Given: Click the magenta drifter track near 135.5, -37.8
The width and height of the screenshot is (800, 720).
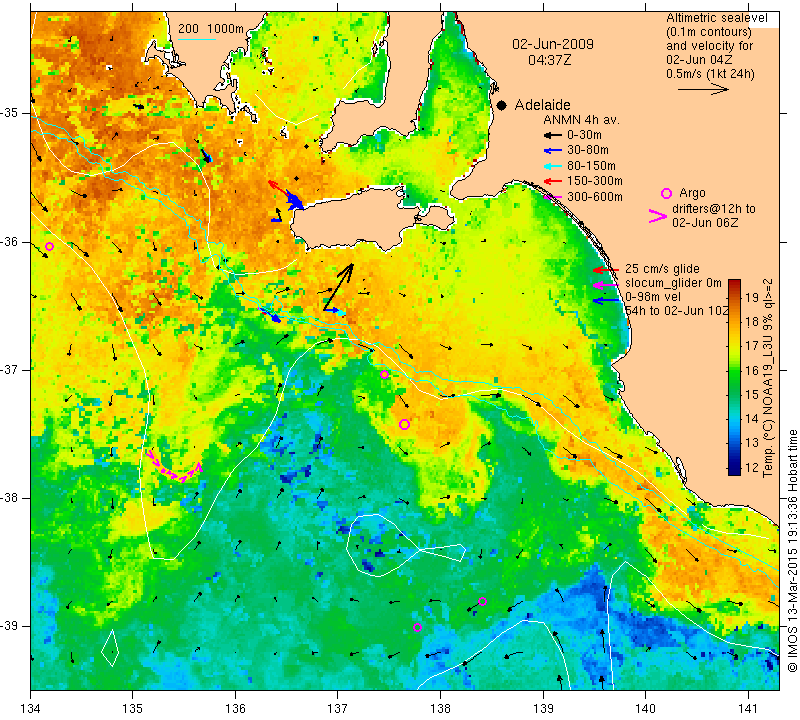Looking at the screenshot, I should pyautogui.click(x=174, y=466).
